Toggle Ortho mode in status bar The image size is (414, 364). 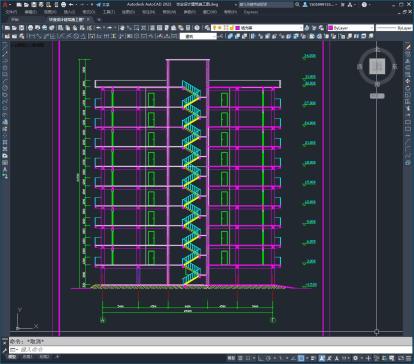[x=262, y=358]
